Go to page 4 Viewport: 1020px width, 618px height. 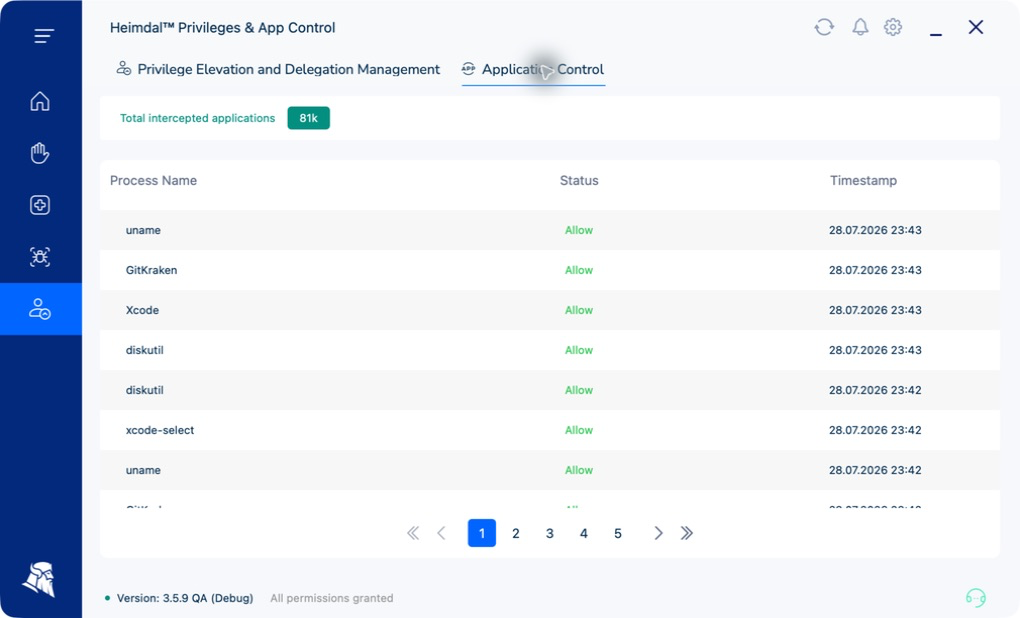click(584, 533)
